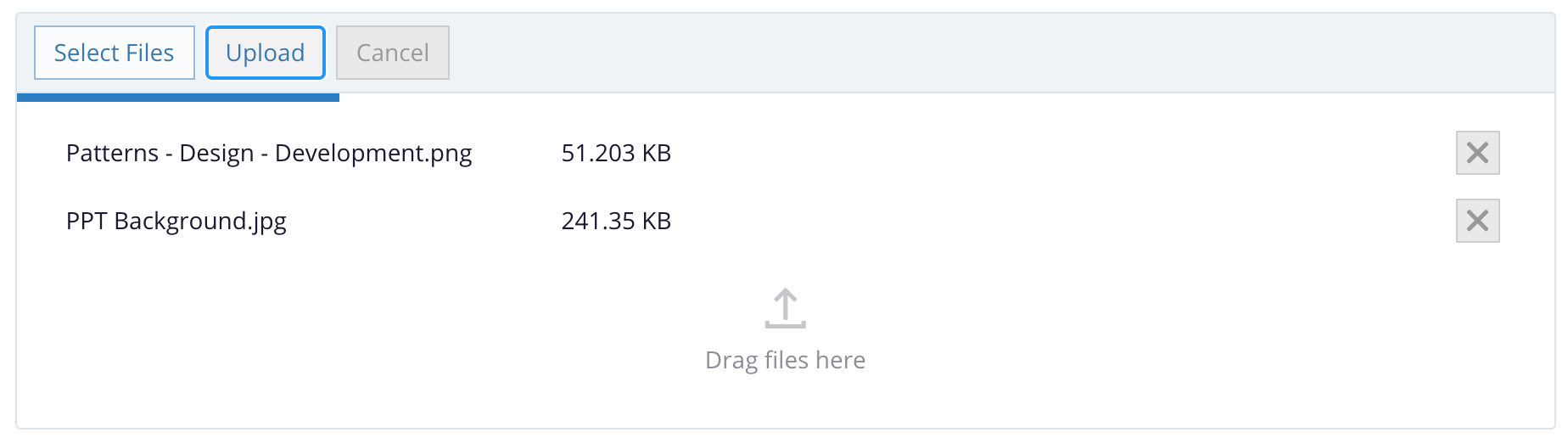Click blank area right of 241.35 KB

point(1018,222)
